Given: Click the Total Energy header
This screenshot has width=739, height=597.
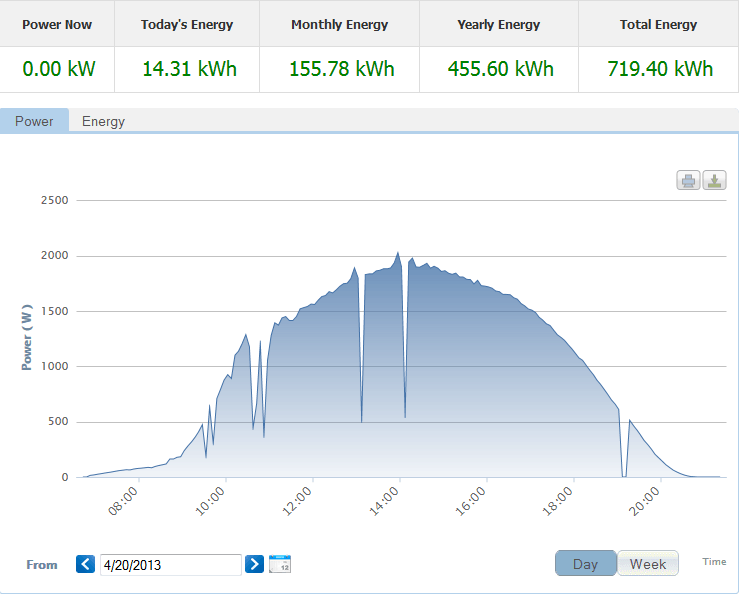Looking at the screenshot, I should 658,25.
